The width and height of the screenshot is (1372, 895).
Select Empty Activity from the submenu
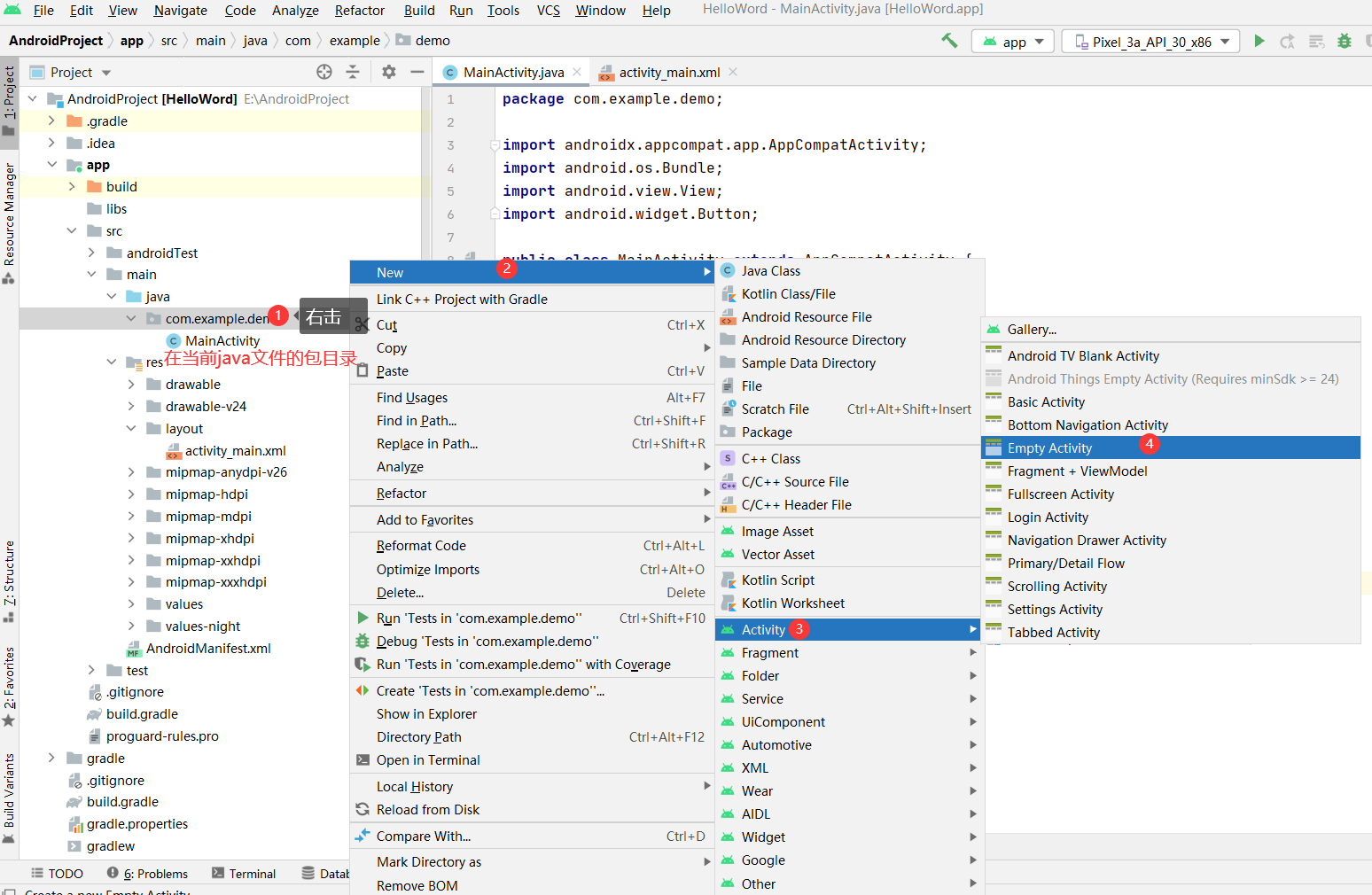1049,448
